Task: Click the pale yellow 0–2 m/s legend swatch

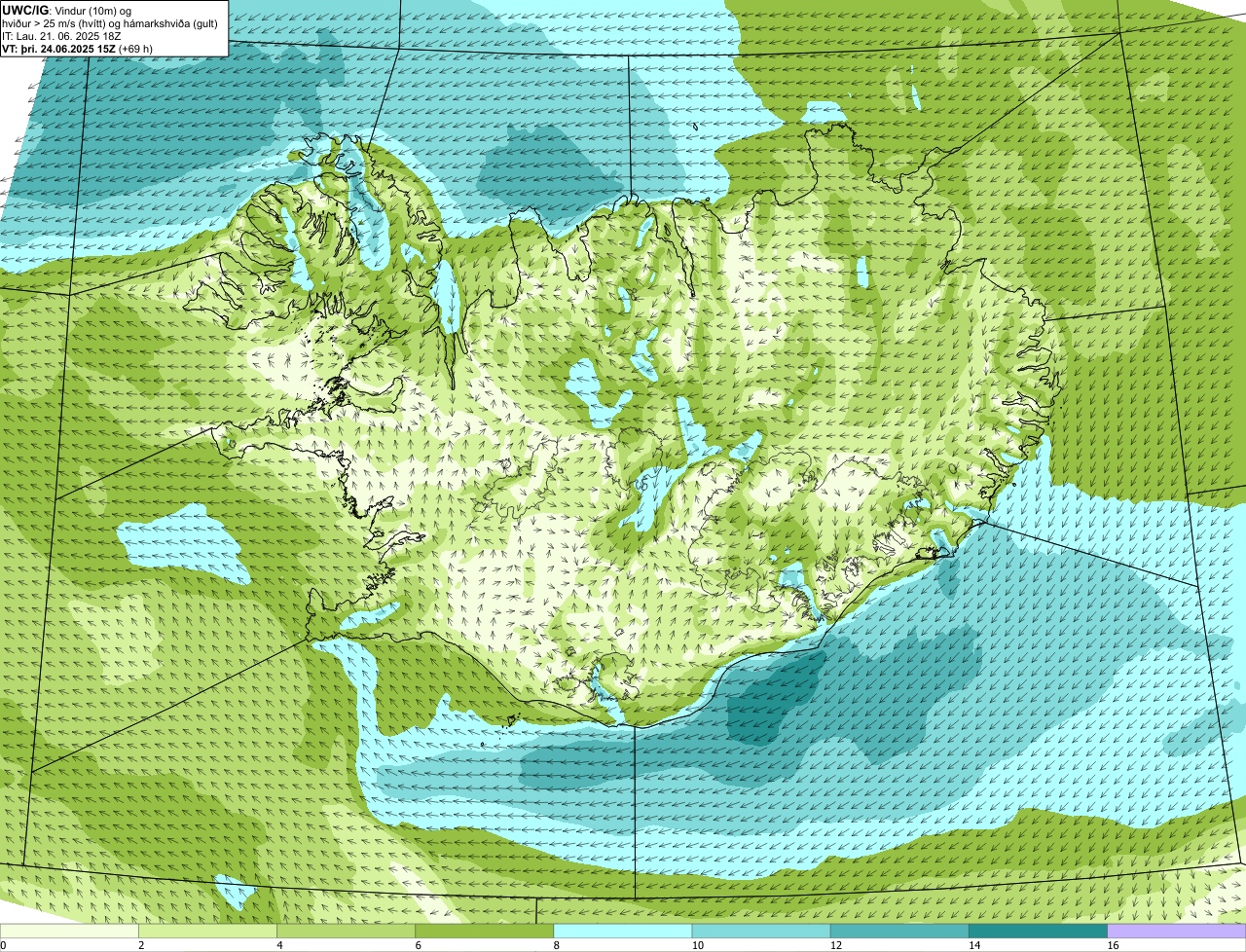Action: click(69, 932)
